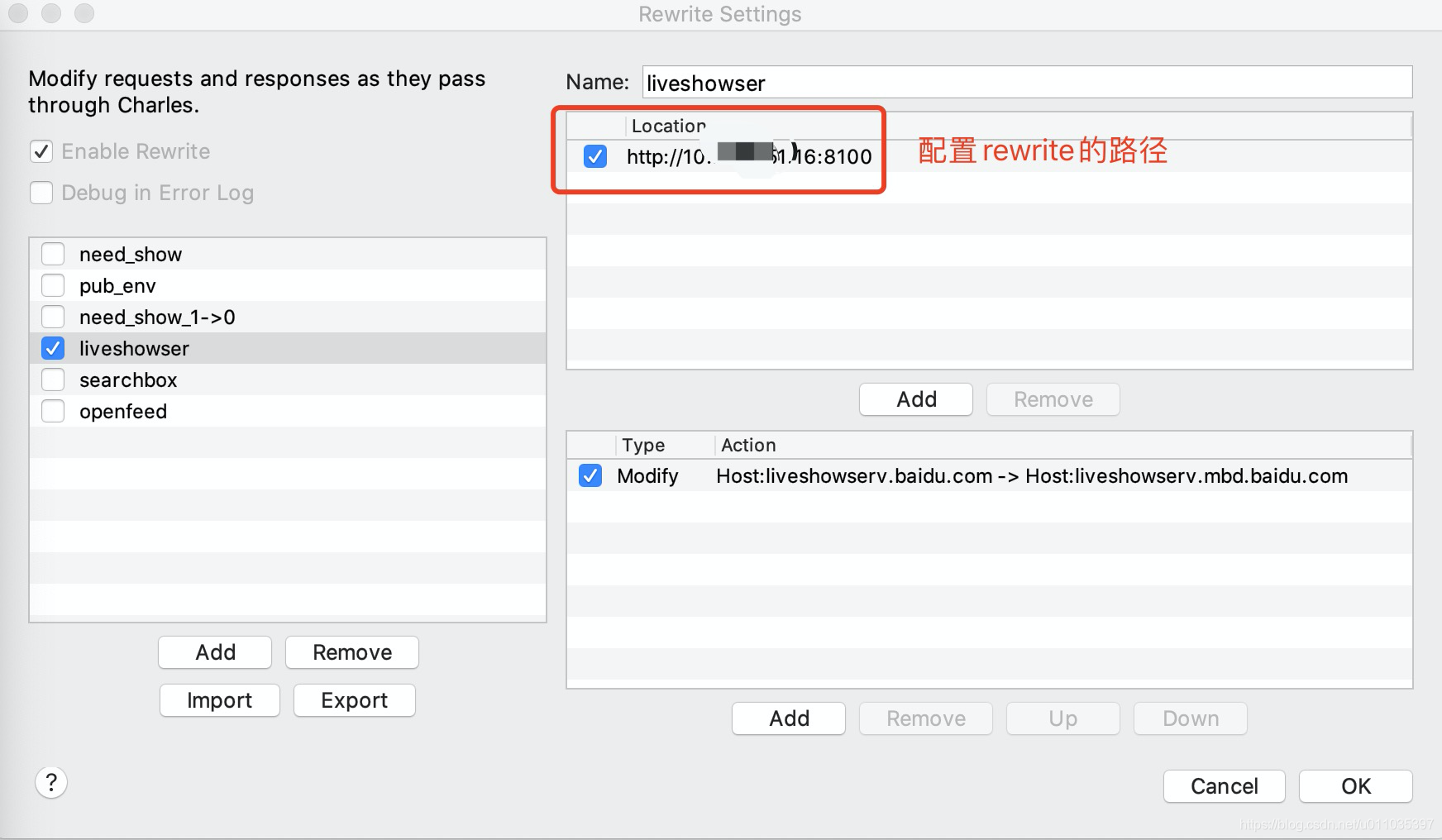Close the Rewrite Settings window

pos(18,13)
